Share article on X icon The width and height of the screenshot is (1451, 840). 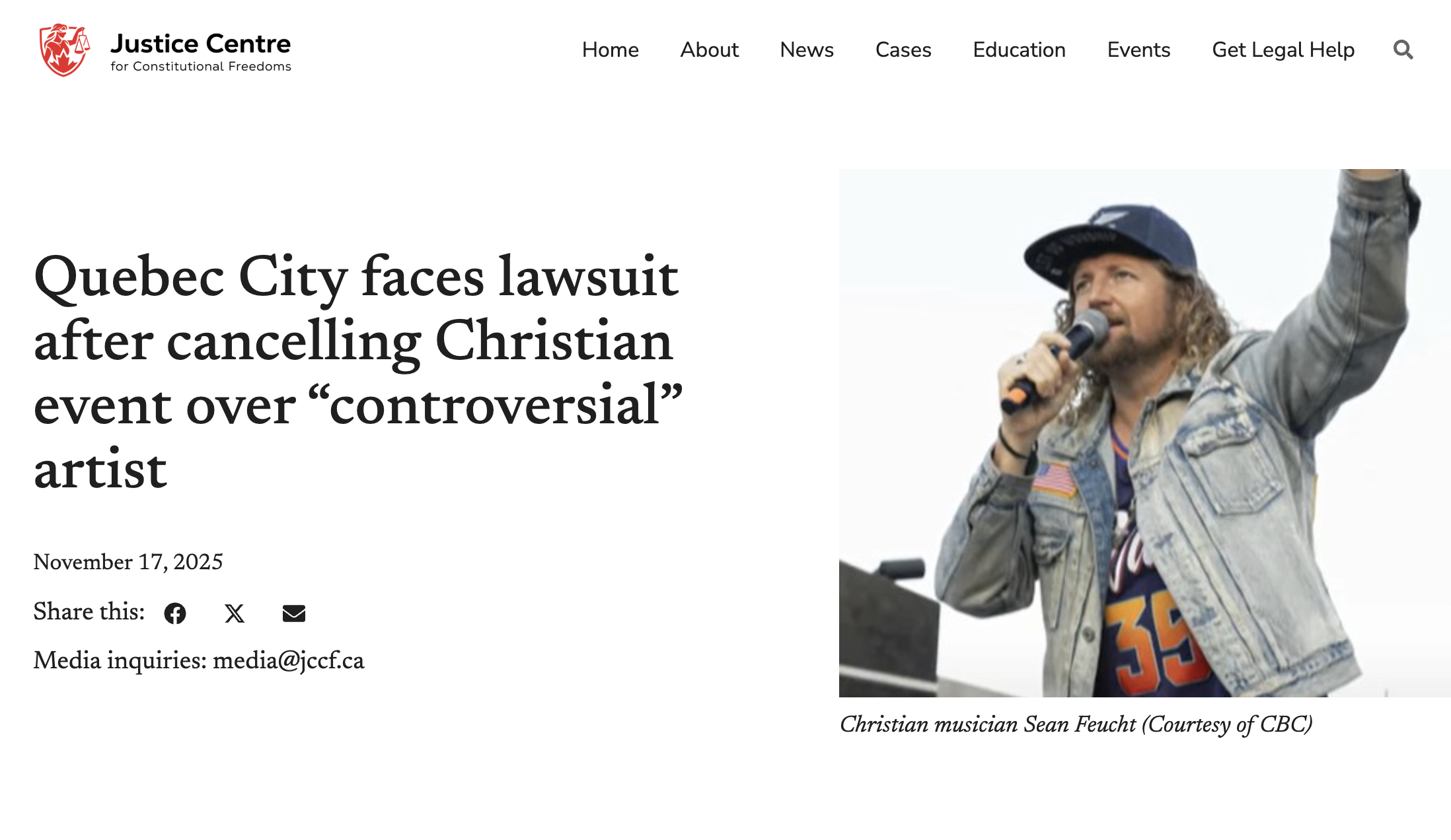click(x=235, y=613)
